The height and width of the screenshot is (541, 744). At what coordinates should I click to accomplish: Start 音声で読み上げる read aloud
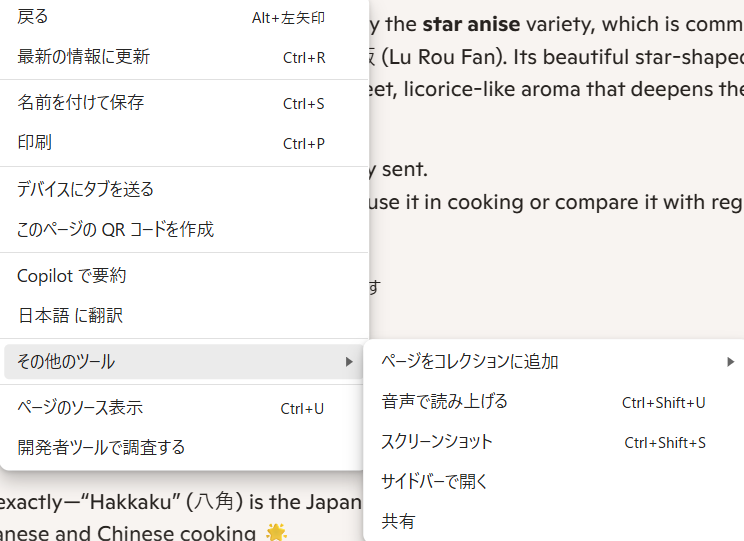tap(555, 402)
